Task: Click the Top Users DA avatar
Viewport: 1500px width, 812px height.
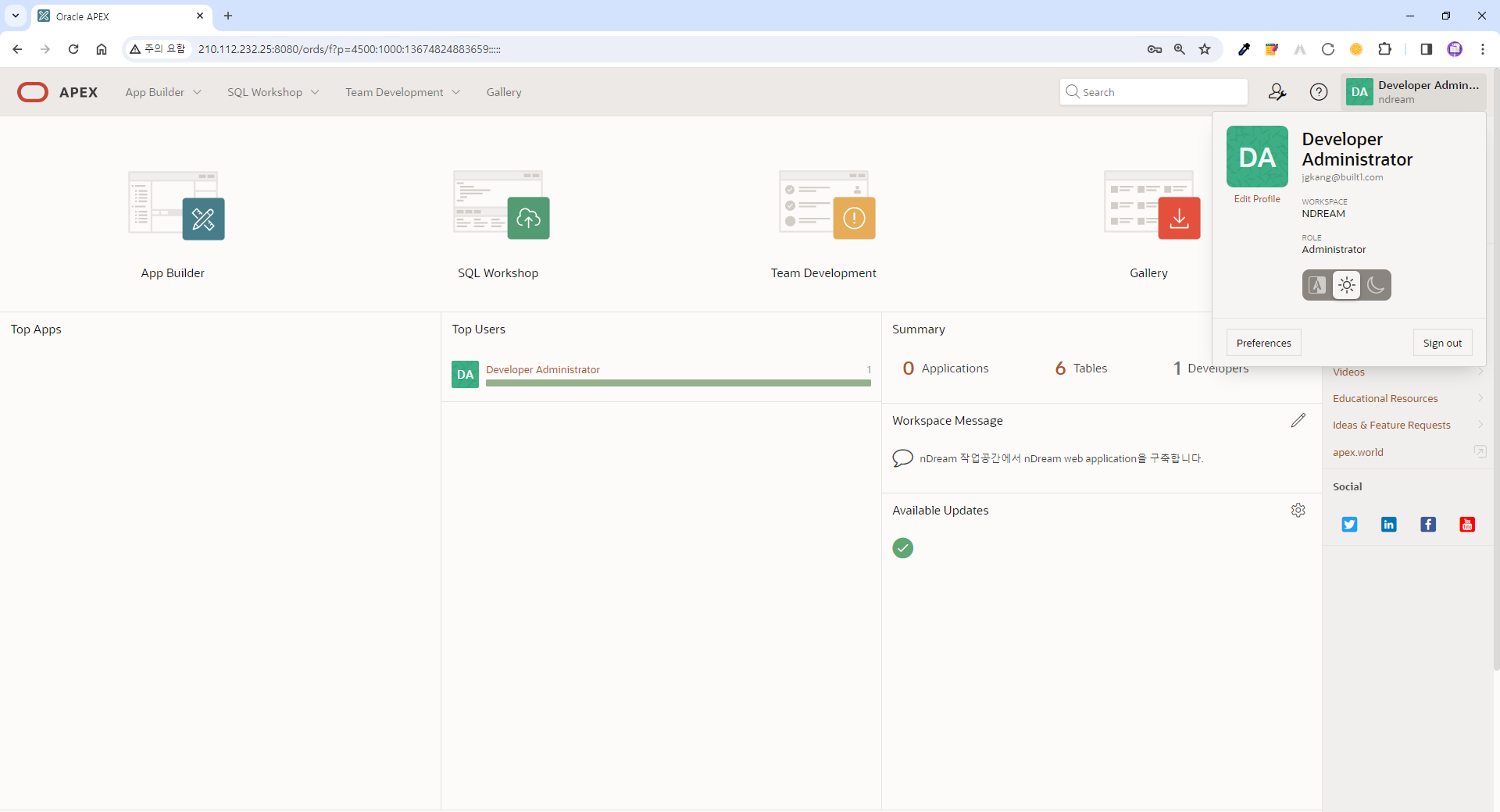Action: point(466,375)
